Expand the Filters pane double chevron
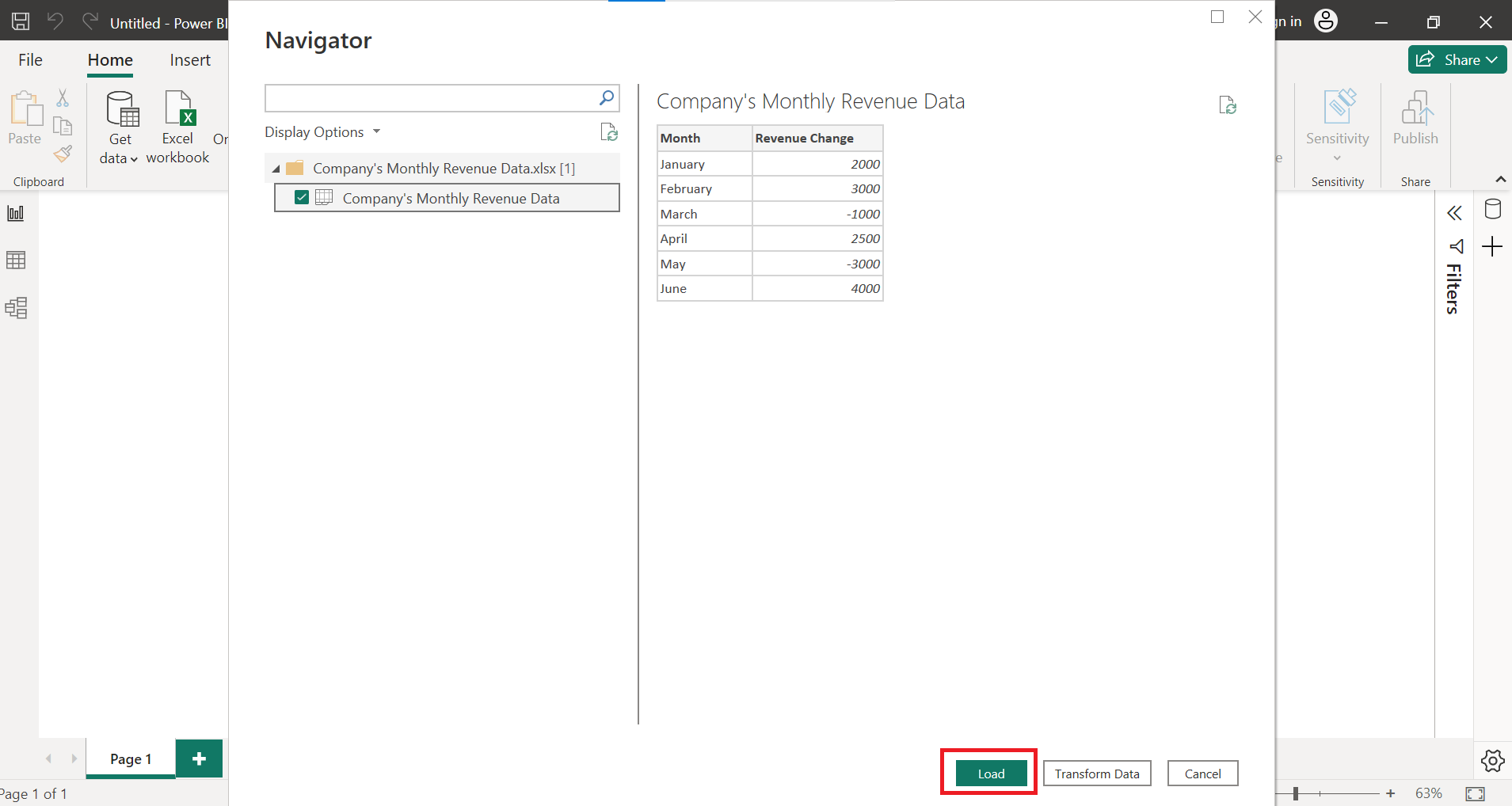 click(1454, 213)
